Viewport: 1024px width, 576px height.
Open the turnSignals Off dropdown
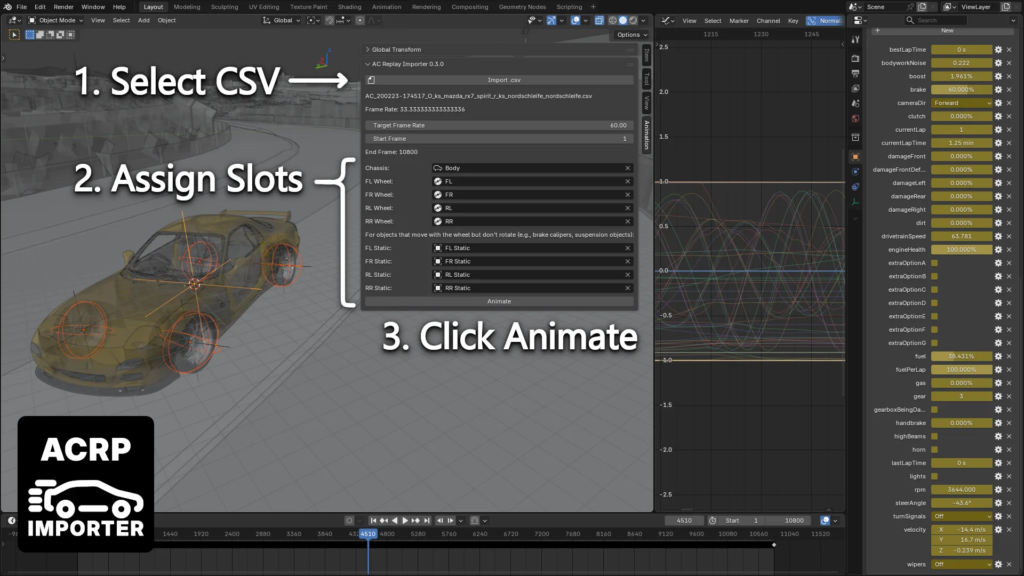[962, 516]
